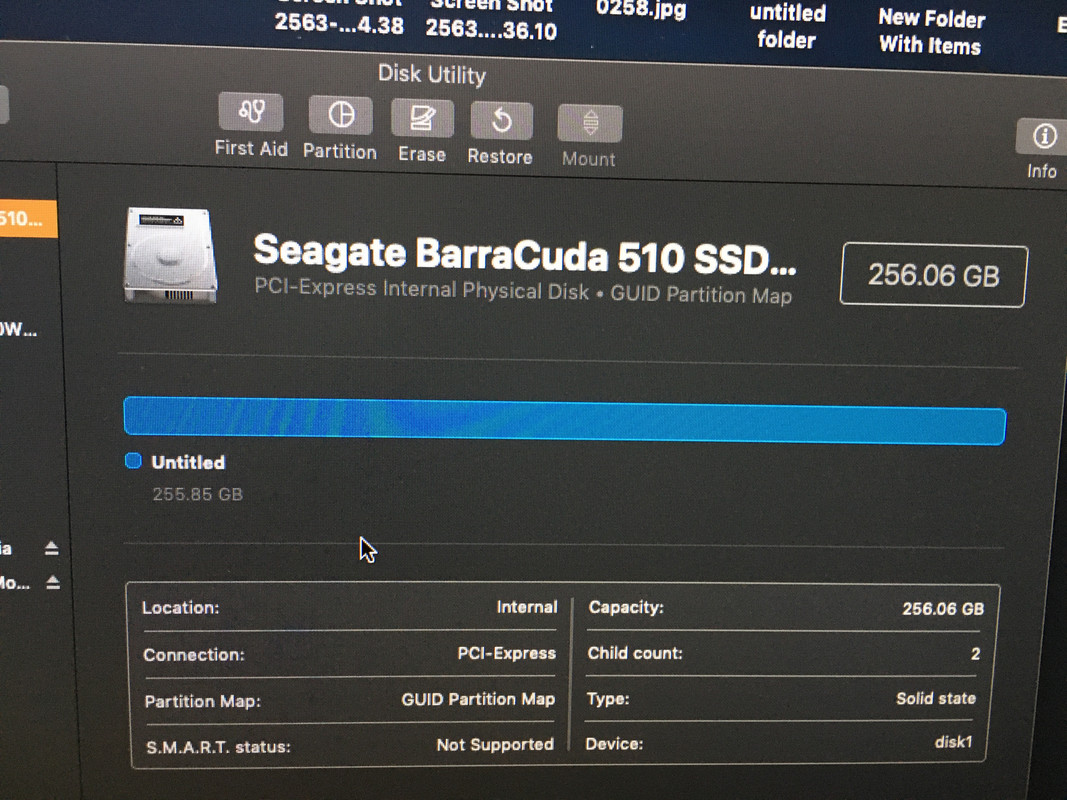Select the 0258.jpg desktop file
1067x800 pixels.
tap(641, 10)
